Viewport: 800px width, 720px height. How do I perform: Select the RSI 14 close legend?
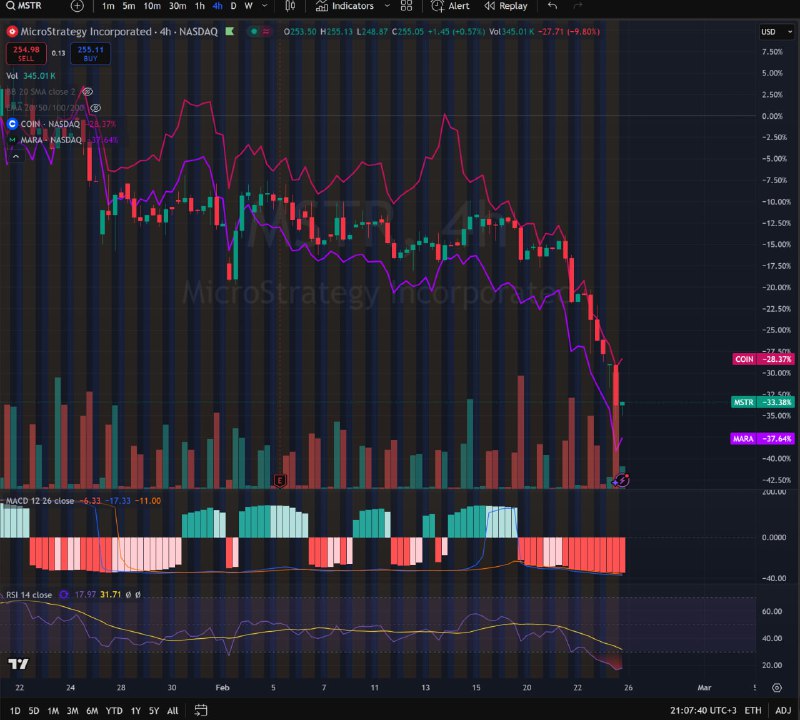29,595
